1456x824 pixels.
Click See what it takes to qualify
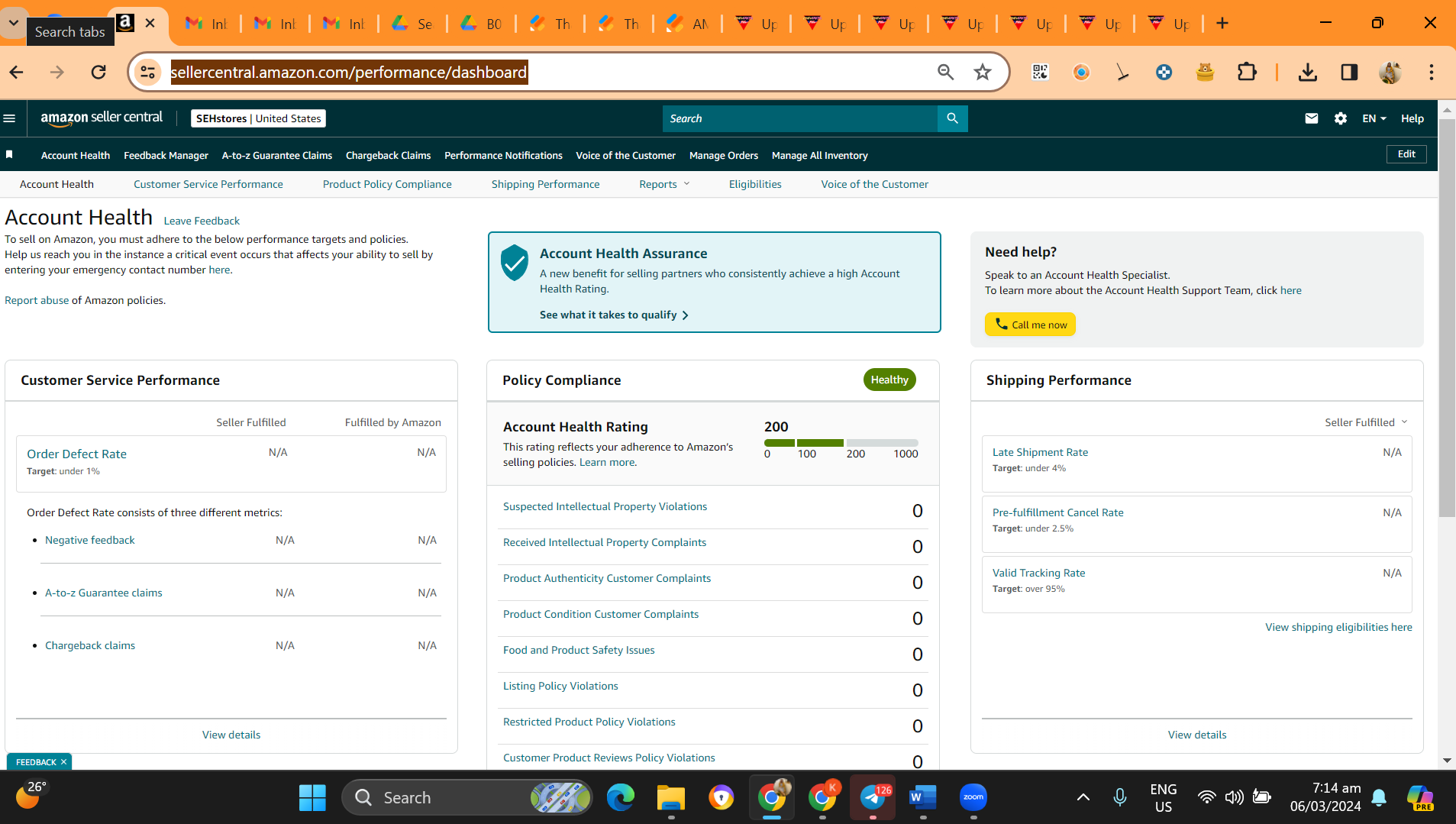coord(615,315)
